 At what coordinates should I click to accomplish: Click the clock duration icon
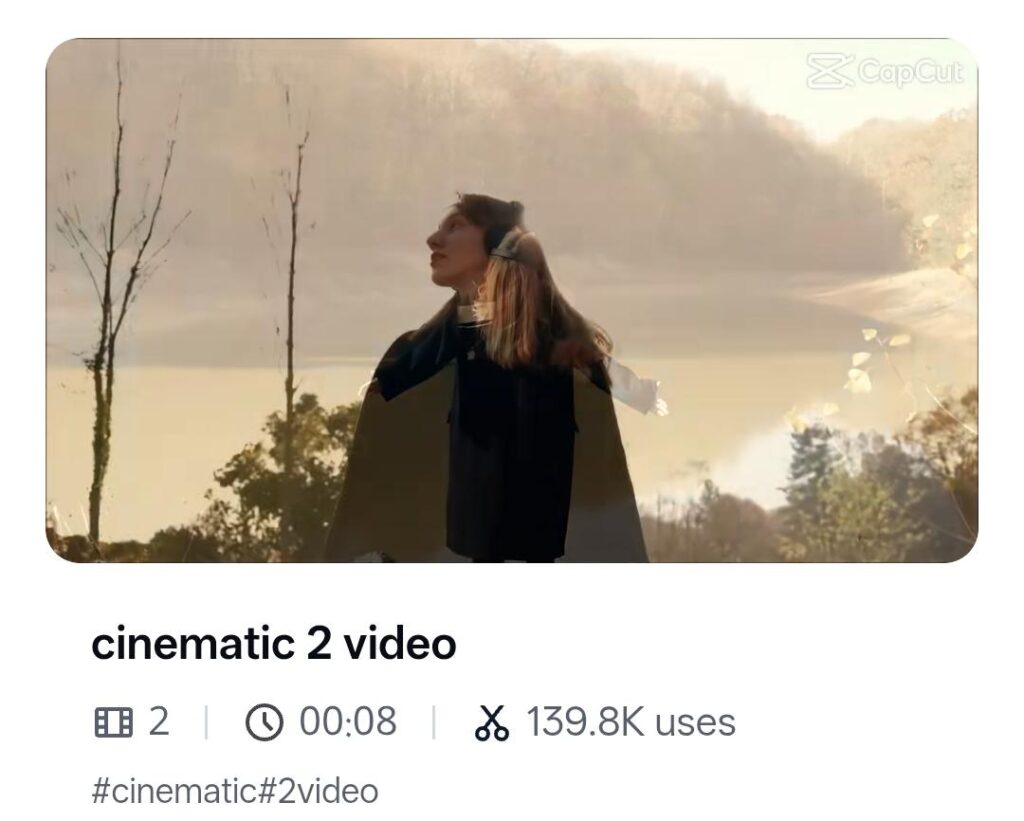pyautogui.click(x=264, y=722)
